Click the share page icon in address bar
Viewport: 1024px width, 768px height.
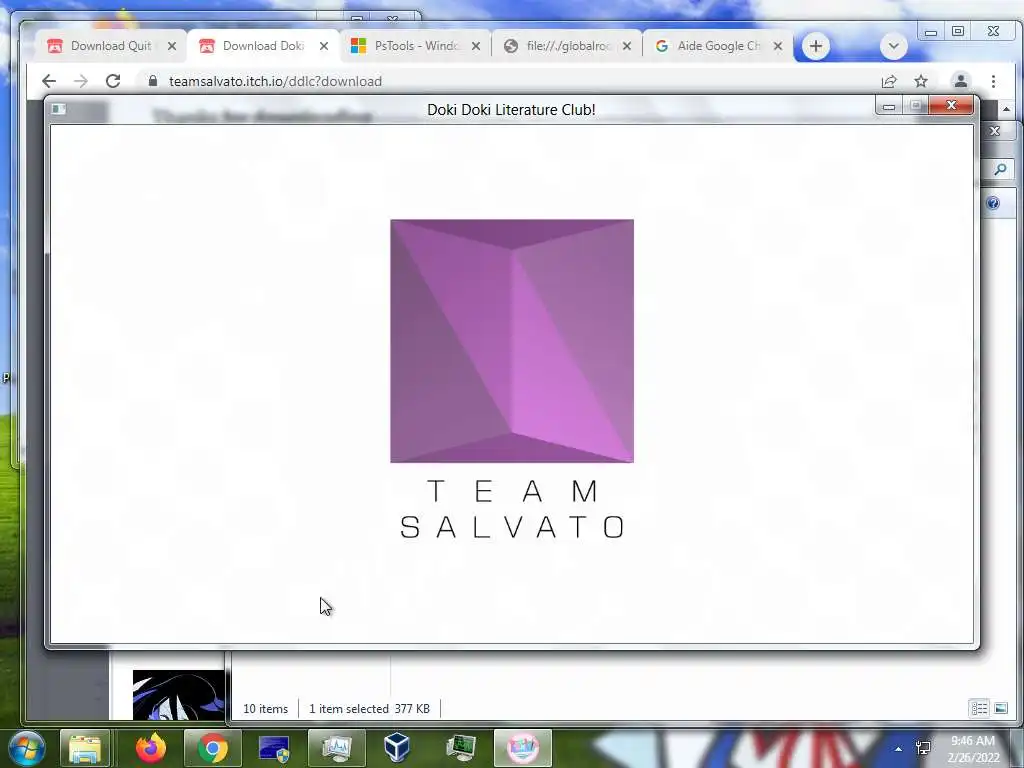click(x=889, y=81)
